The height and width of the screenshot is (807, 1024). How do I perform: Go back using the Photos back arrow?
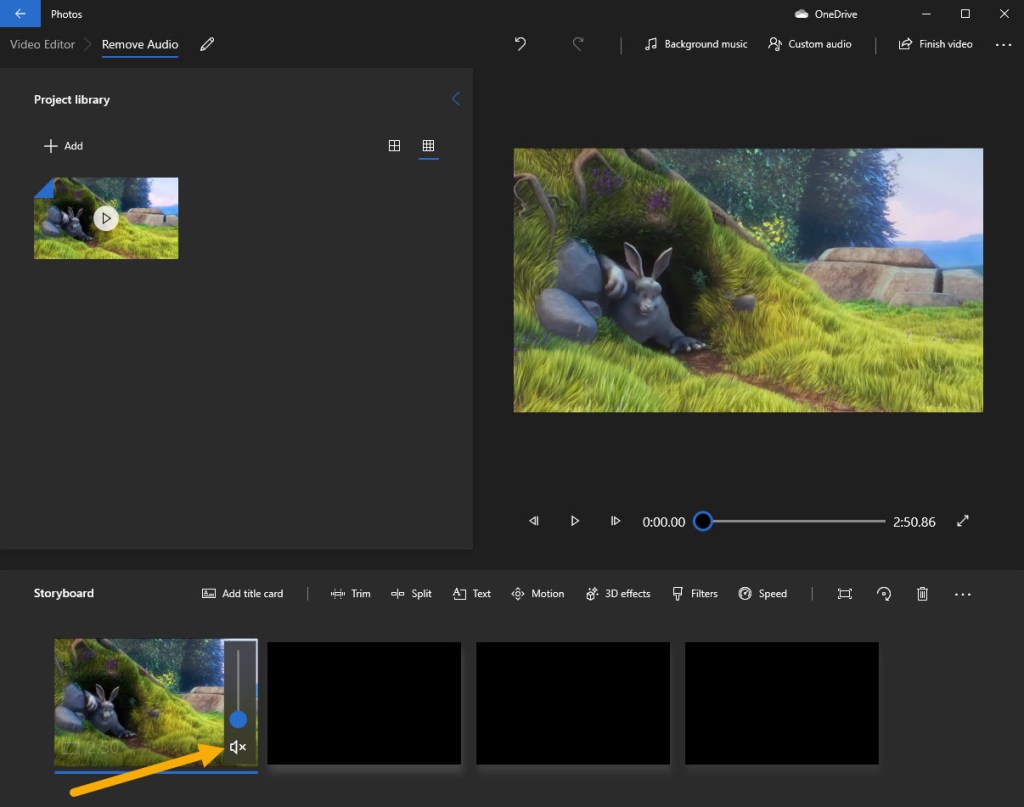(20, 14)
